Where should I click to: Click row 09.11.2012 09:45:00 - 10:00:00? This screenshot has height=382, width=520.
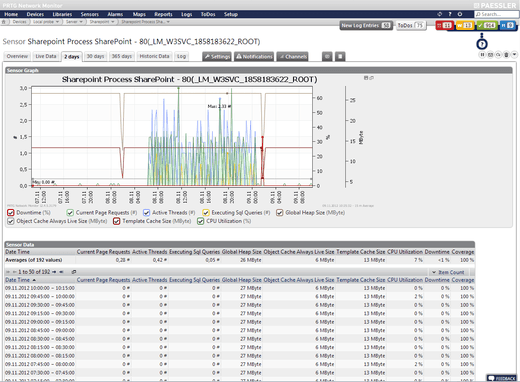click(240, 297)
